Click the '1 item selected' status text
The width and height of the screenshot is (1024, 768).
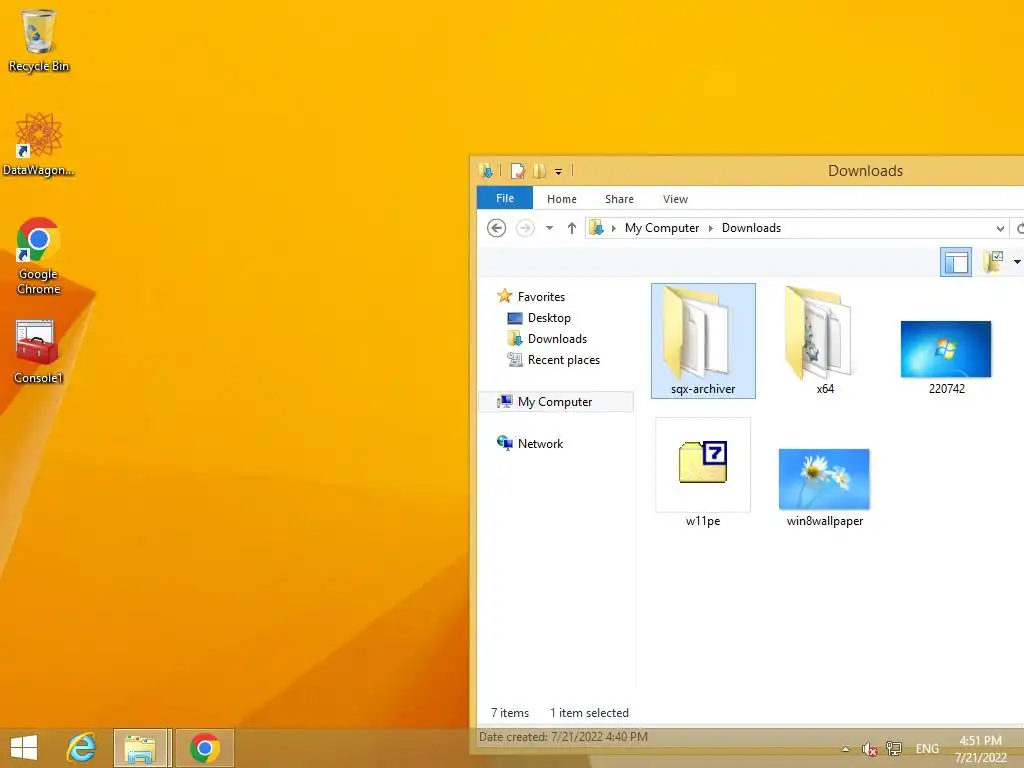click(589, 713)
